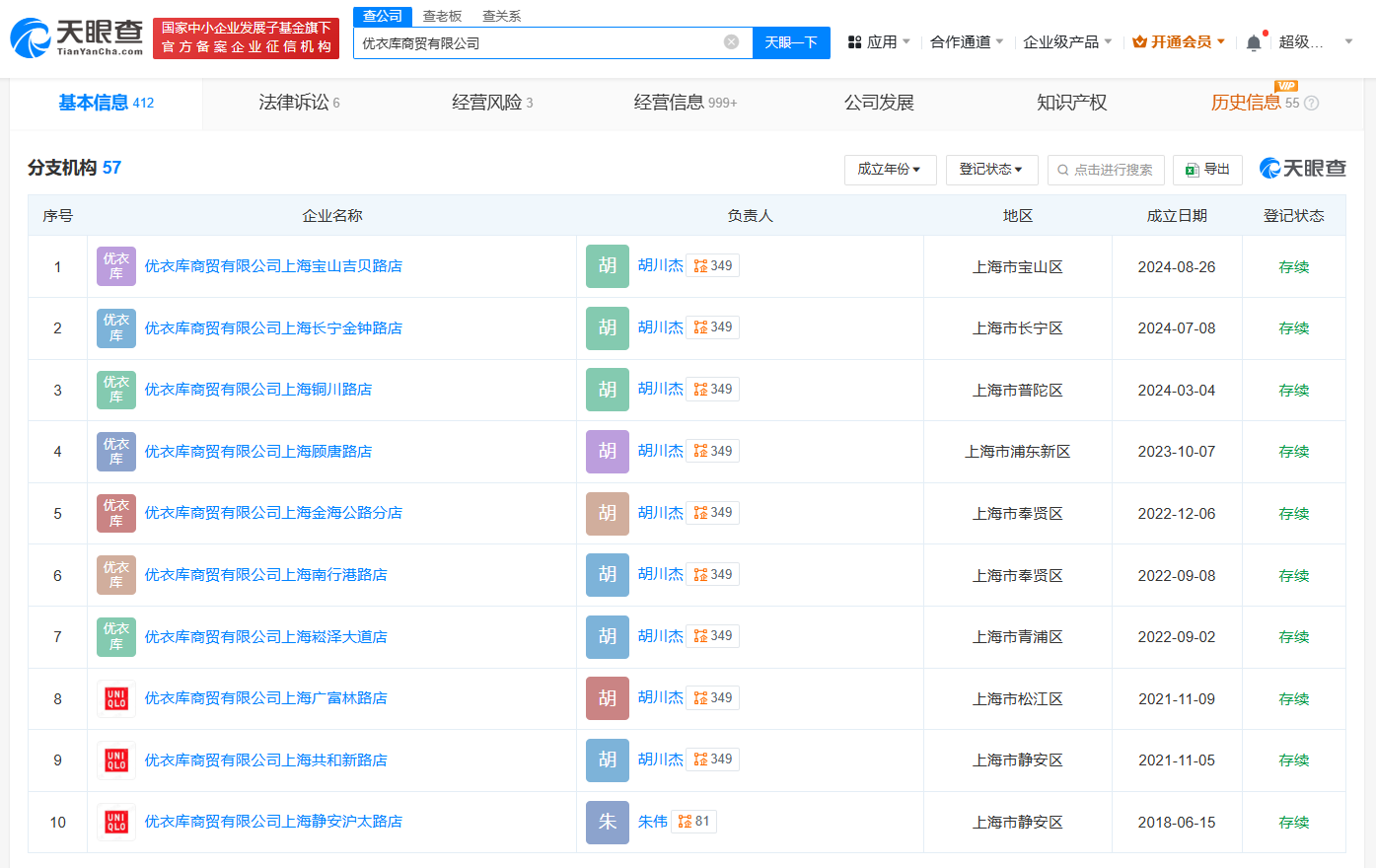Open the 应用 dropdown menu
Viewport: 1376px width, 868px height.
click(x=880, y=42)
